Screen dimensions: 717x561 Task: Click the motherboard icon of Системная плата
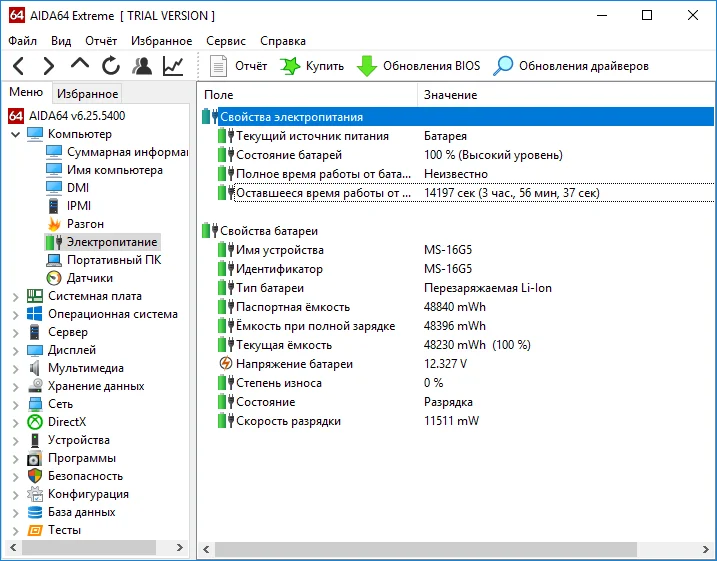coord(35,296)
